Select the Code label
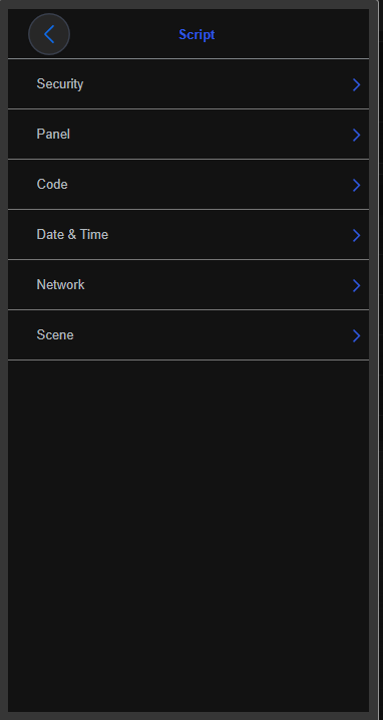The height and width of the screenshot is (720, 383). [x=52, y=184]
